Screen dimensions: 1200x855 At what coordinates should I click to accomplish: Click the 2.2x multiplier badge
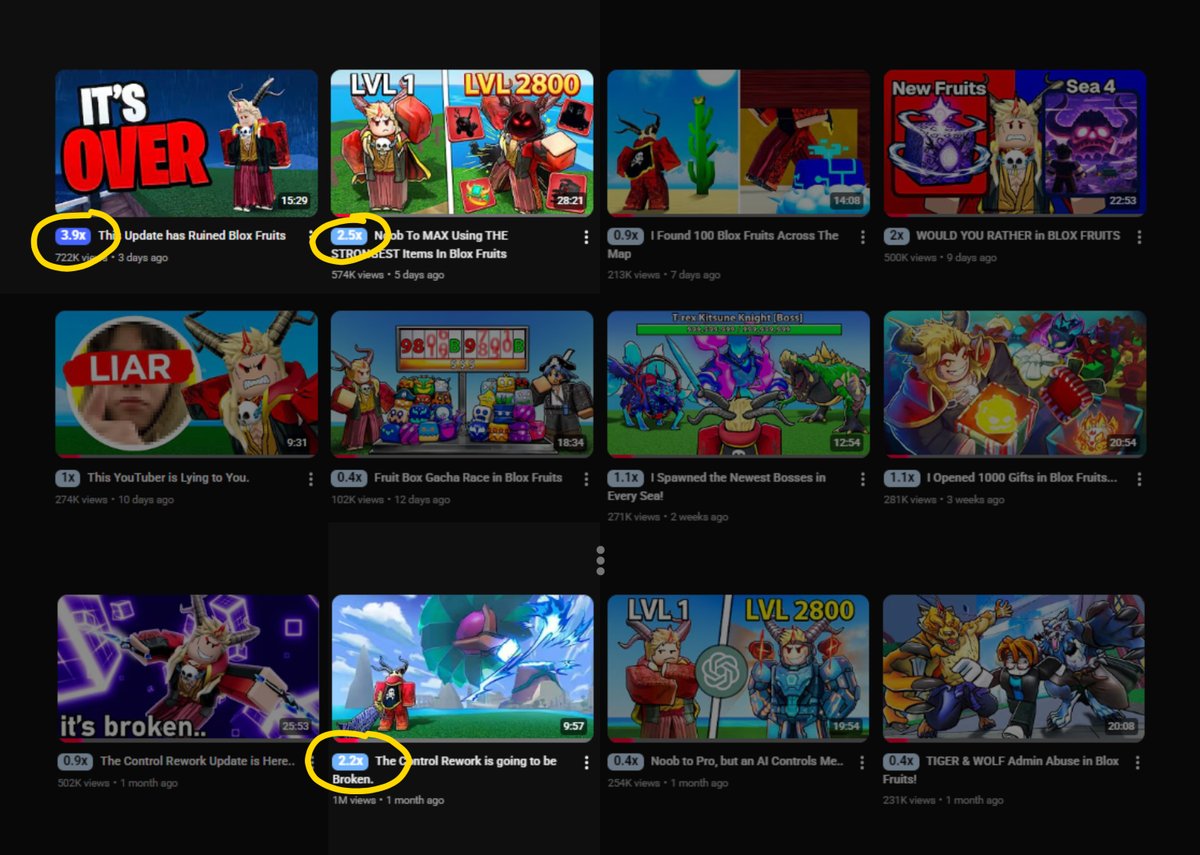click(350, 761)
